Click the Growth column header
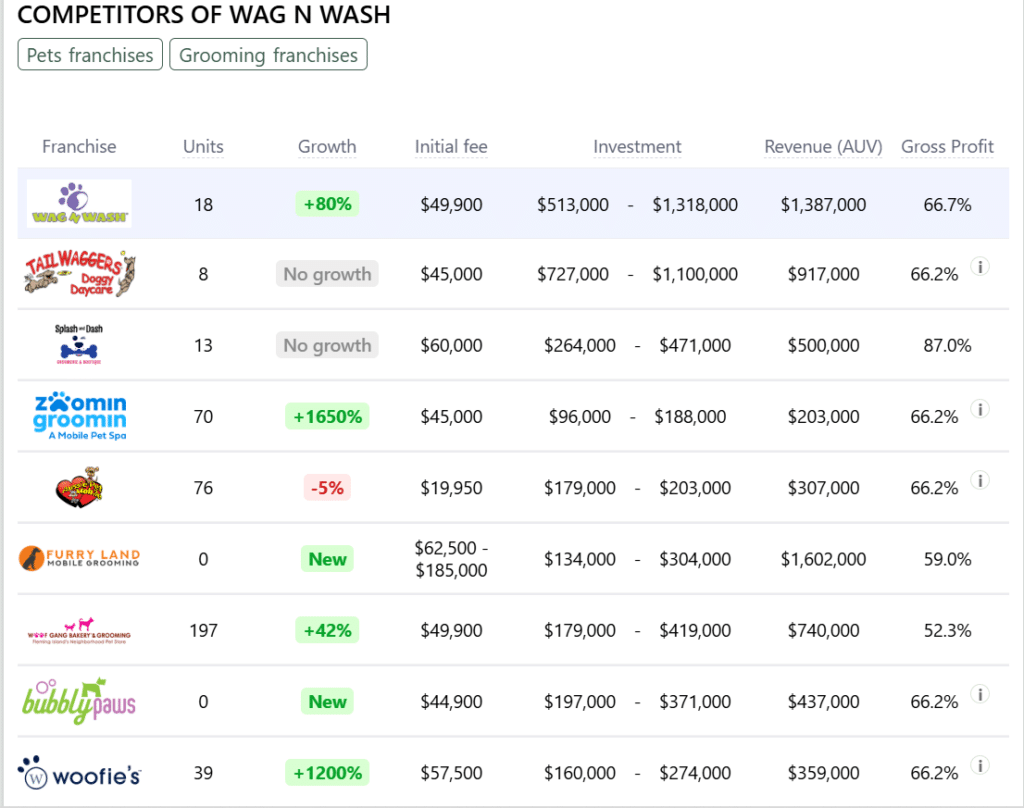 pyautogui.click(x=327, y=146)
